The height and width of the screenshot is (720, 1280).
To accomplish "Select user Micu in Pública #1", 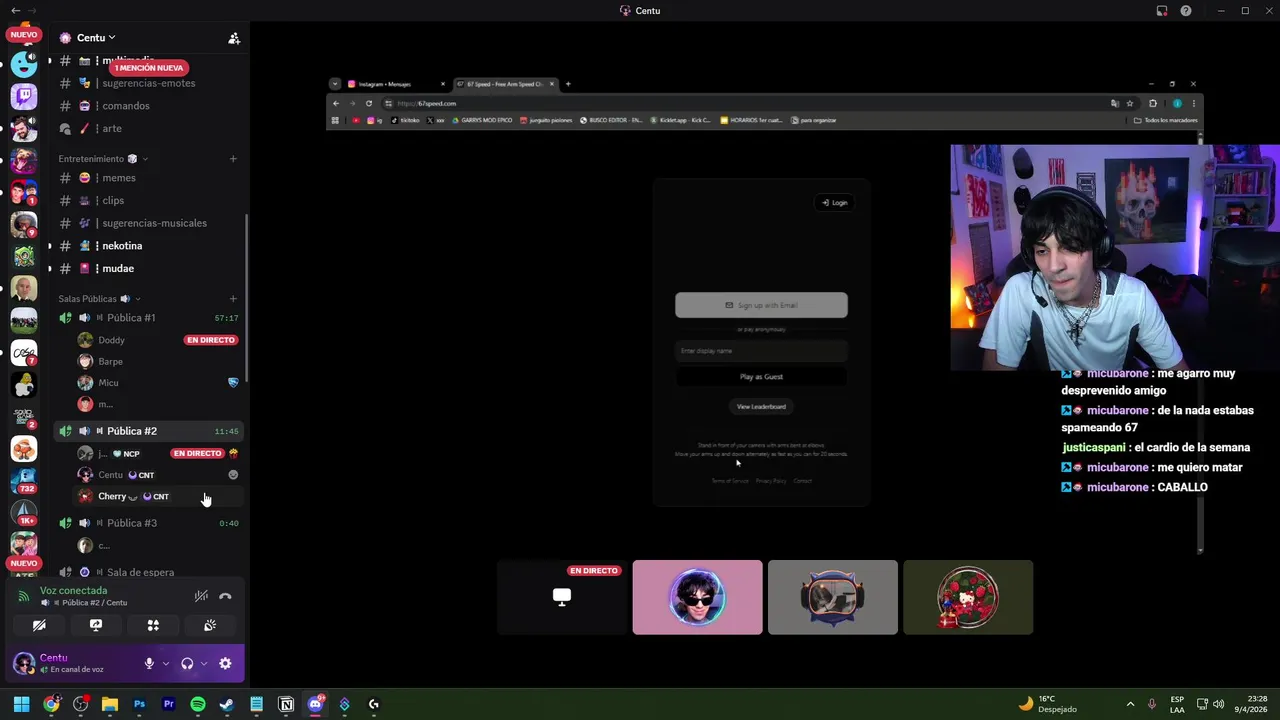I will (108, 383).
